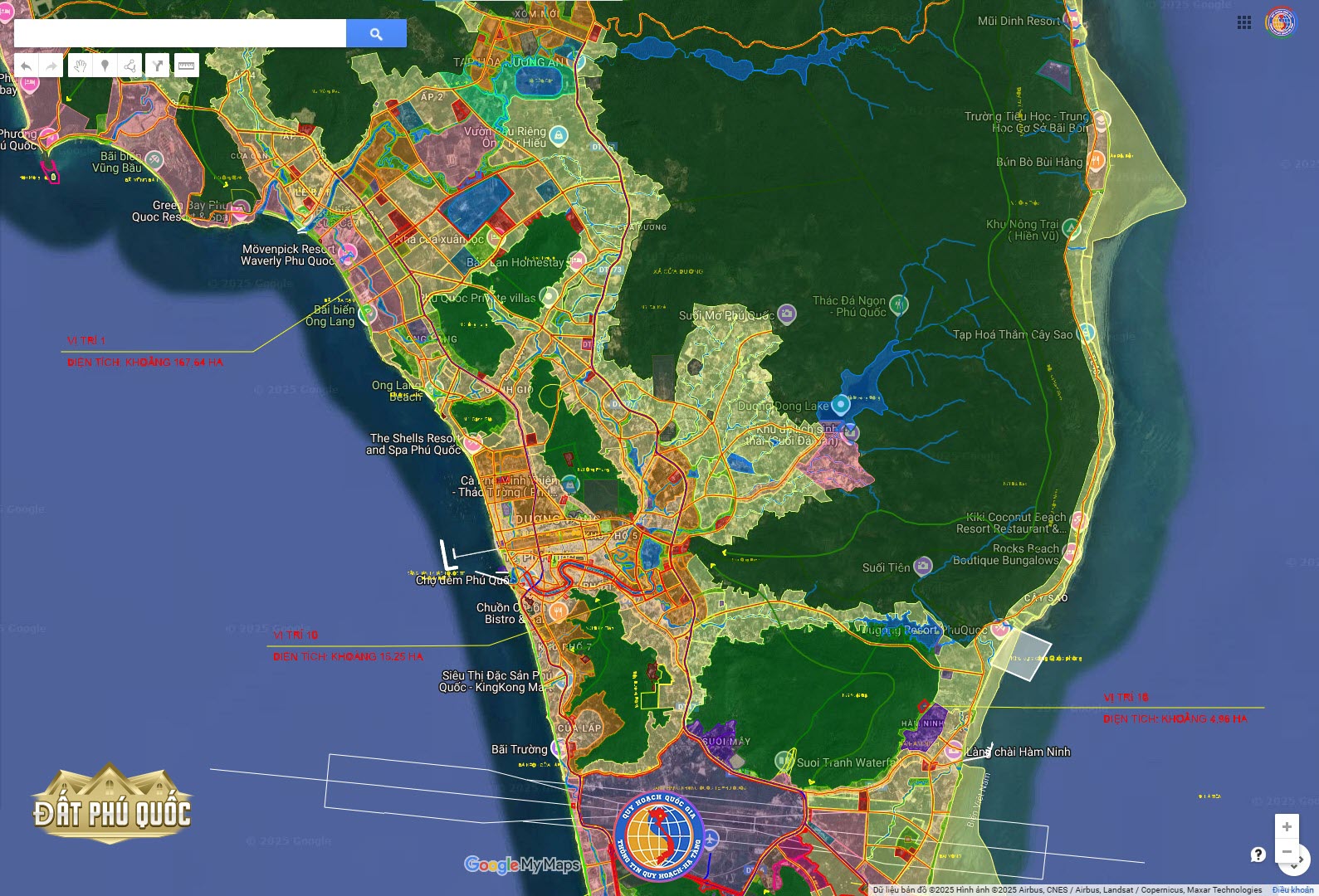Select the Draw a line tool
1319x896 pixels.
pyautogui.click(x=130, y=66)
